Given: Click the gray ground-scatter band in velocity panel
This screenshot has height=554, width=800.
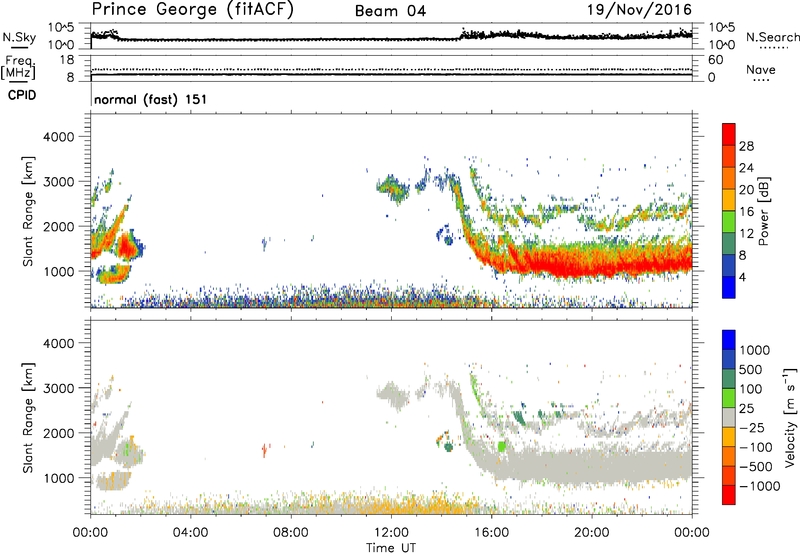Looking at the screenshot, I should coord(592,467).
